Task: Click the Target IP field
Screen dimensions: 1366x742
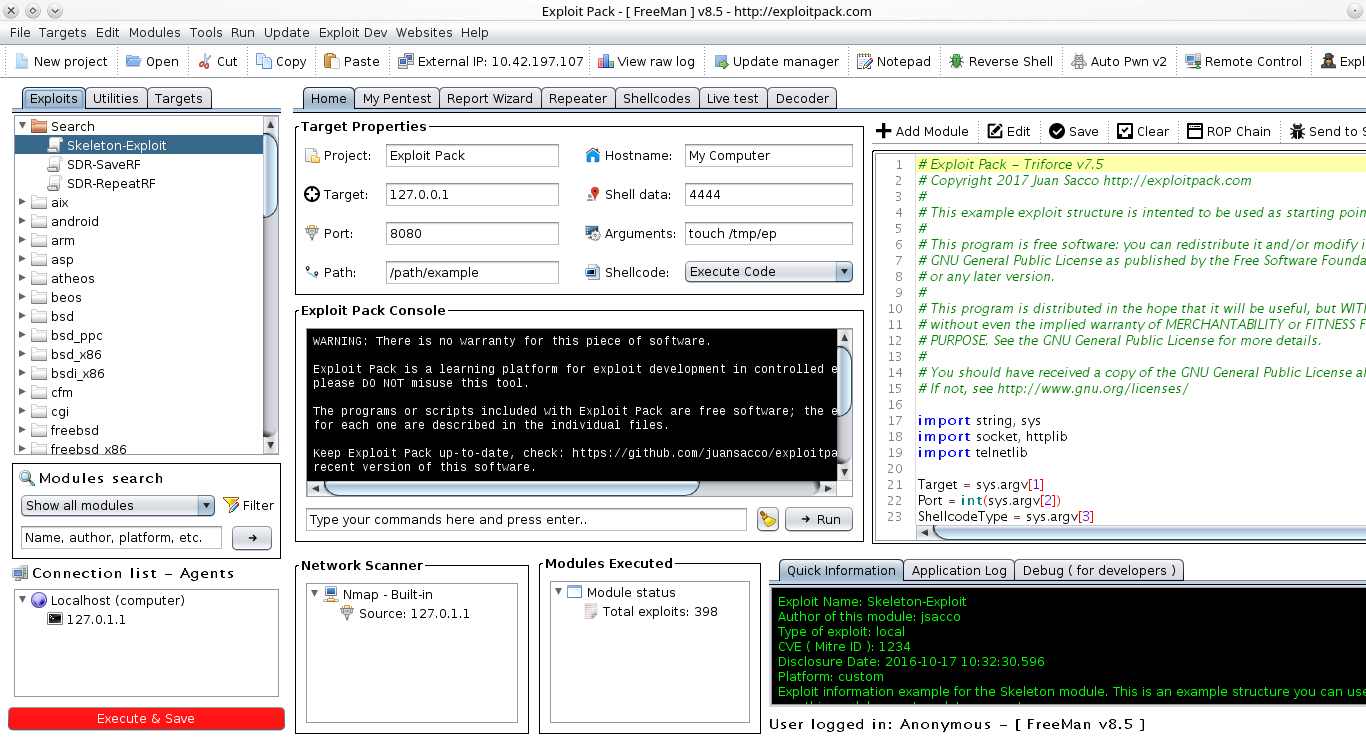Action: click(x=472, y=194)
